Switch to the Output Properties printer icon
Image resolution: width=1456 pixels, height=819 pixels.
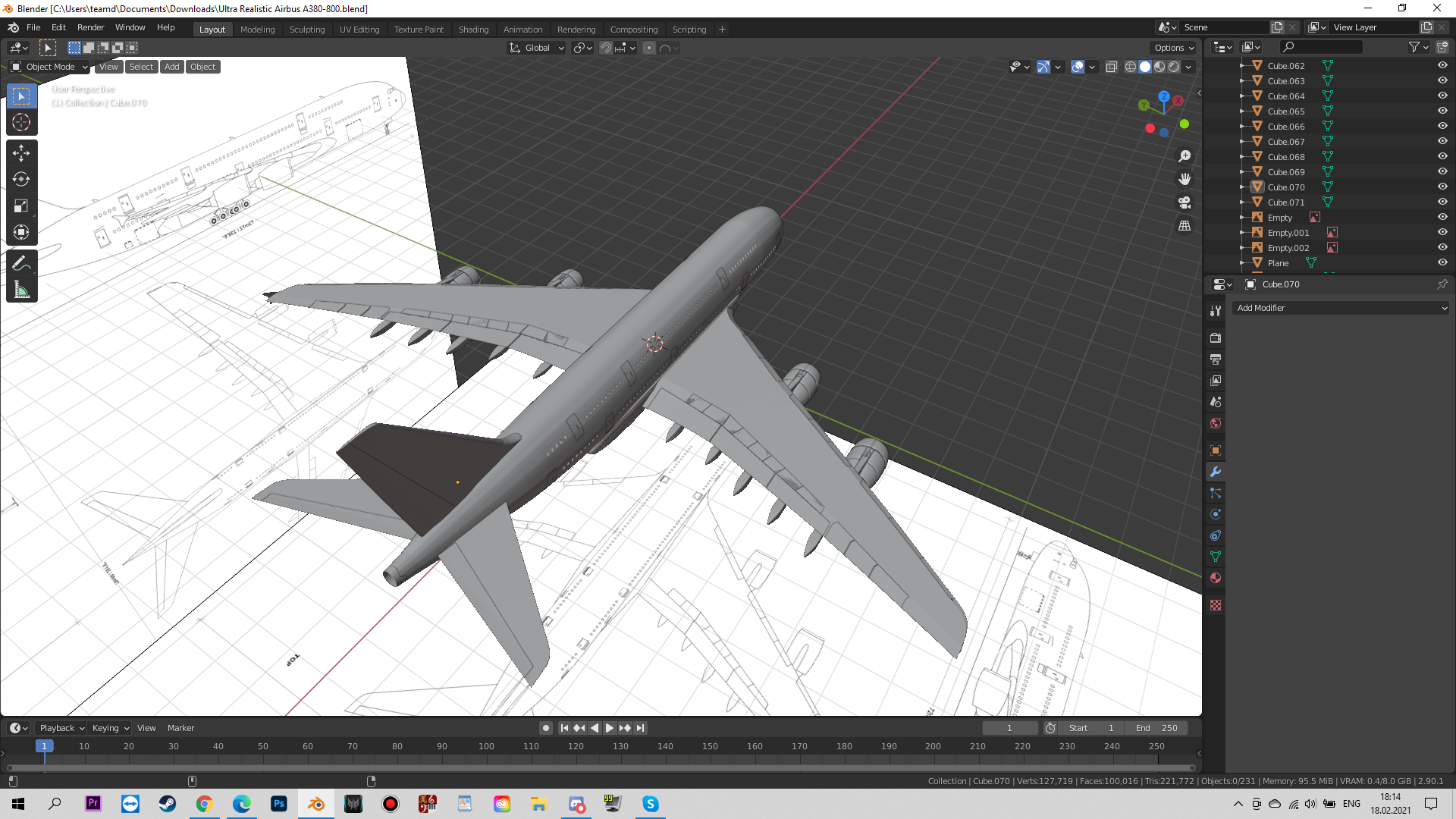pyautogui.click(x=1216, y=359)
